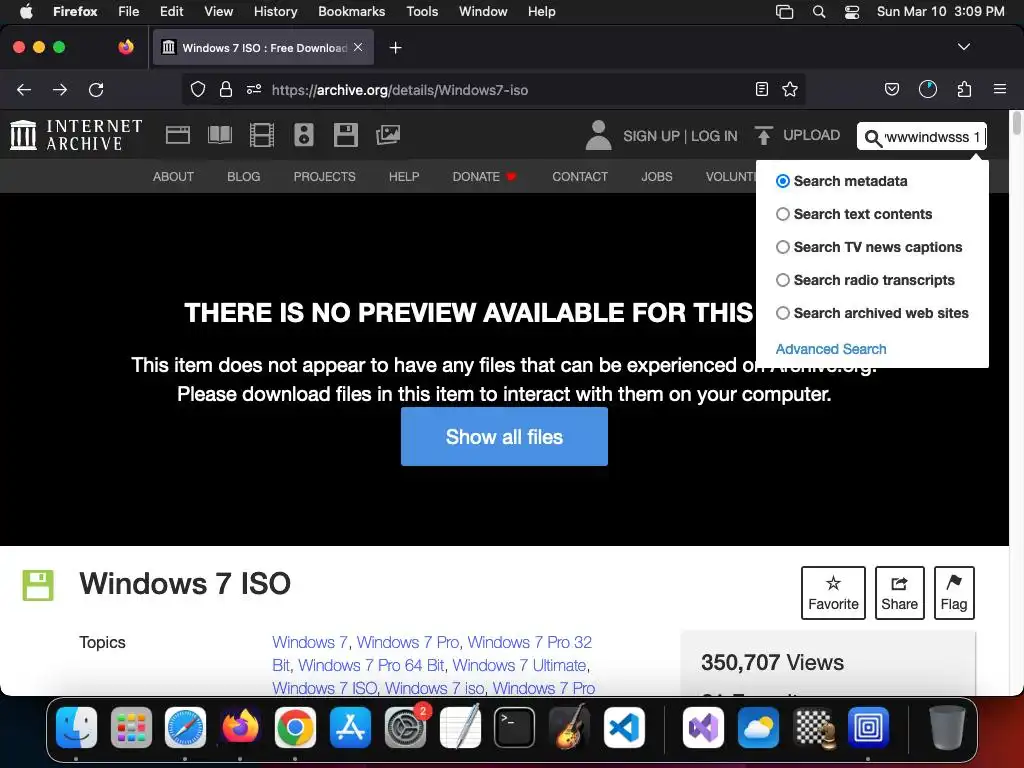Open the Pocket save icon
This screenshot has width=1024, height=768.
(x=892, y=89)
